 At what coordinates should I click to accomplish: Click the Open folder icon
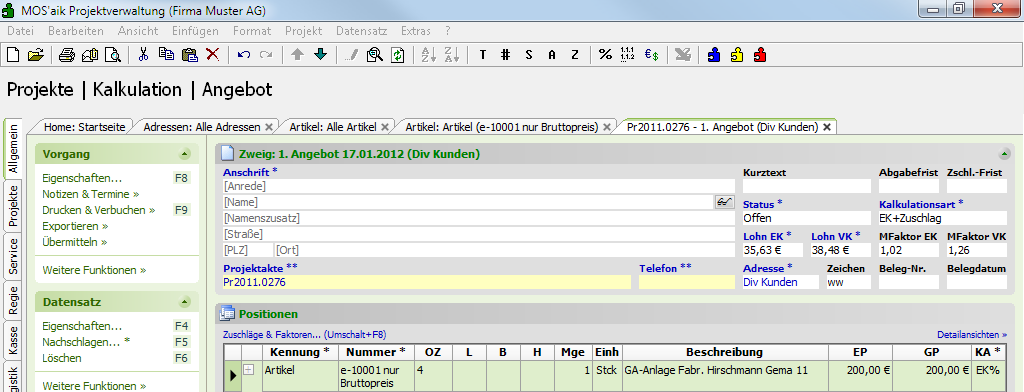click(35, 55)
